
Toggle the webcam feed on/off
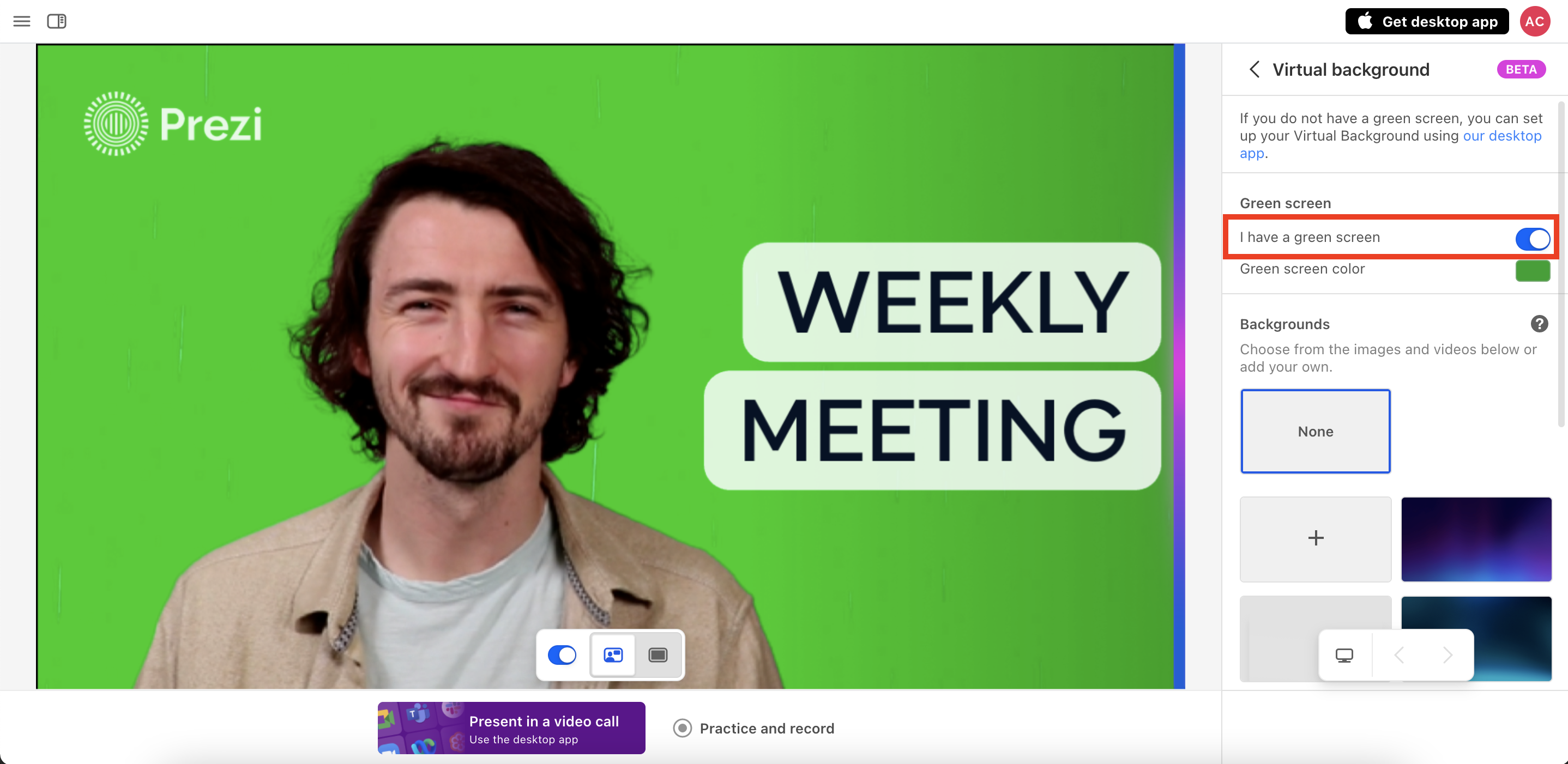tap(562, 654)
